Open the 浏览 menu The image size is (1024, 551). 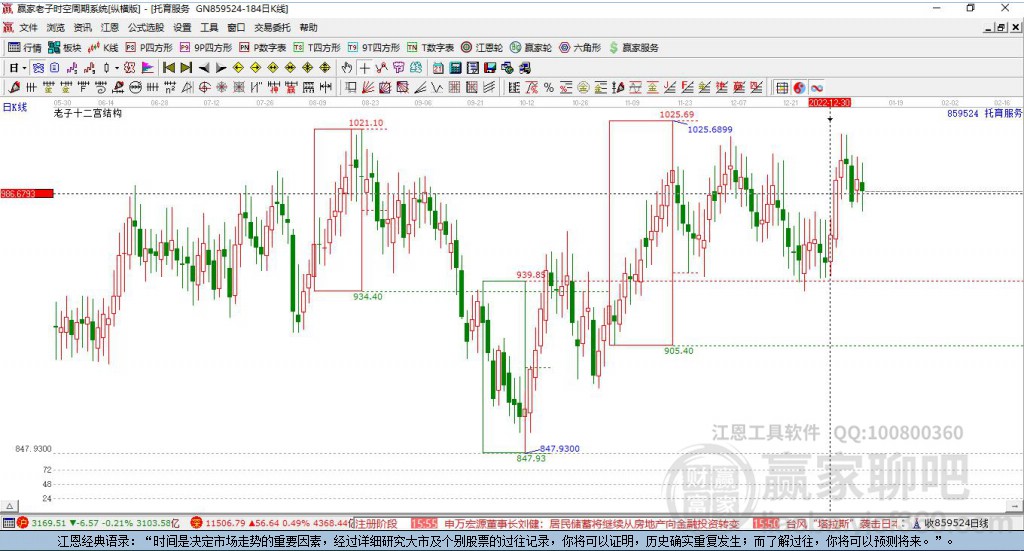tap(56, 27)
